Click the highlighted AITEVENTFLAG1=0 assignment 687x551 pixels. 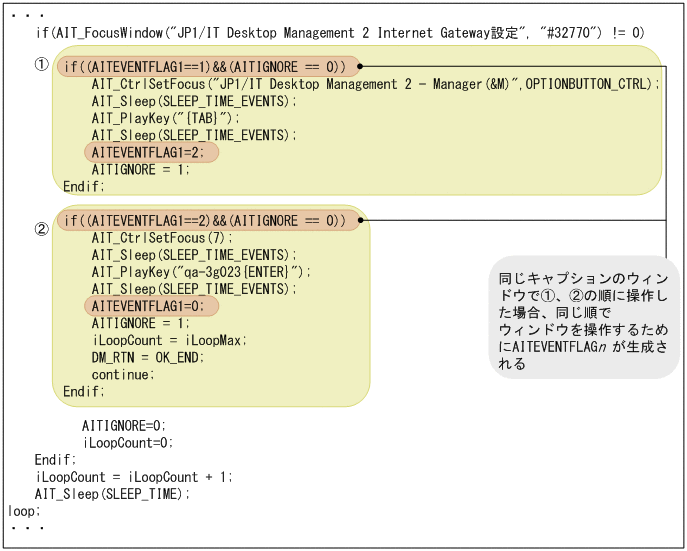click(150, 306)
